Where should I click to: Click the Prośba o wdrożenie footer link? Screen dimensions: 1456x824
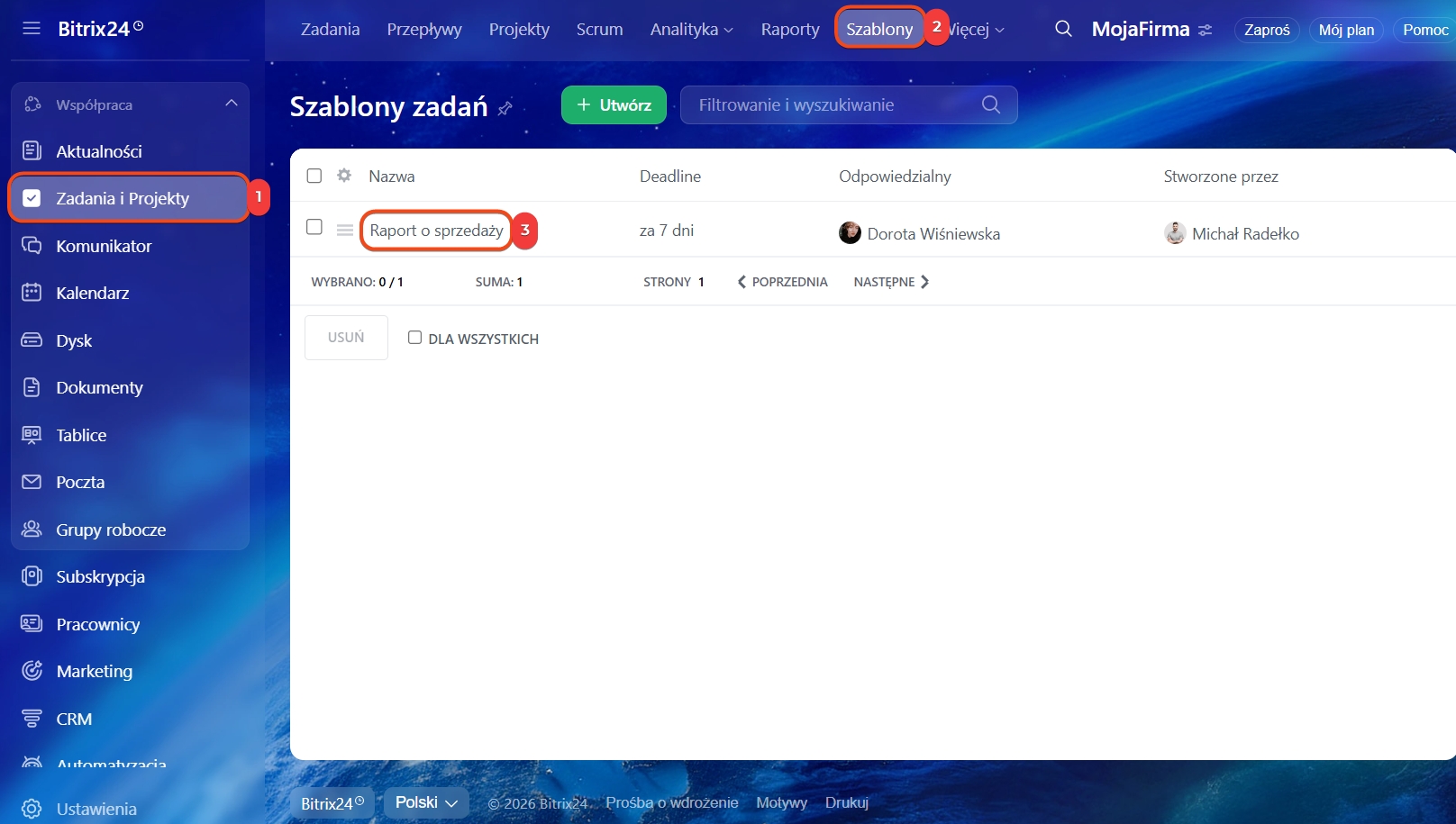[x=671, y=802]
